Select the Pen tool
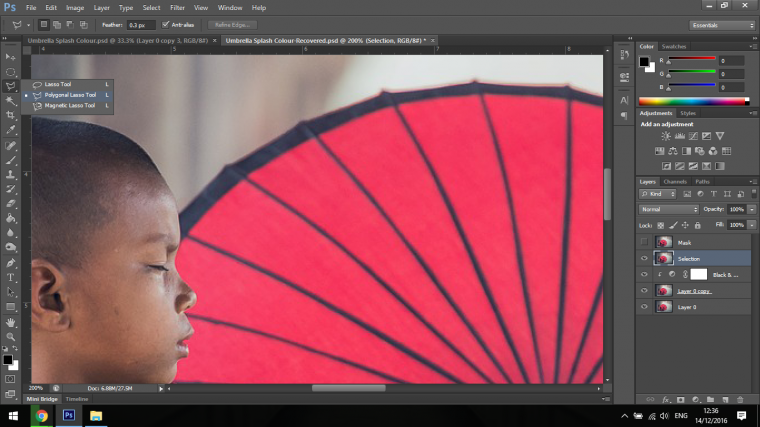 coord(11,263)
